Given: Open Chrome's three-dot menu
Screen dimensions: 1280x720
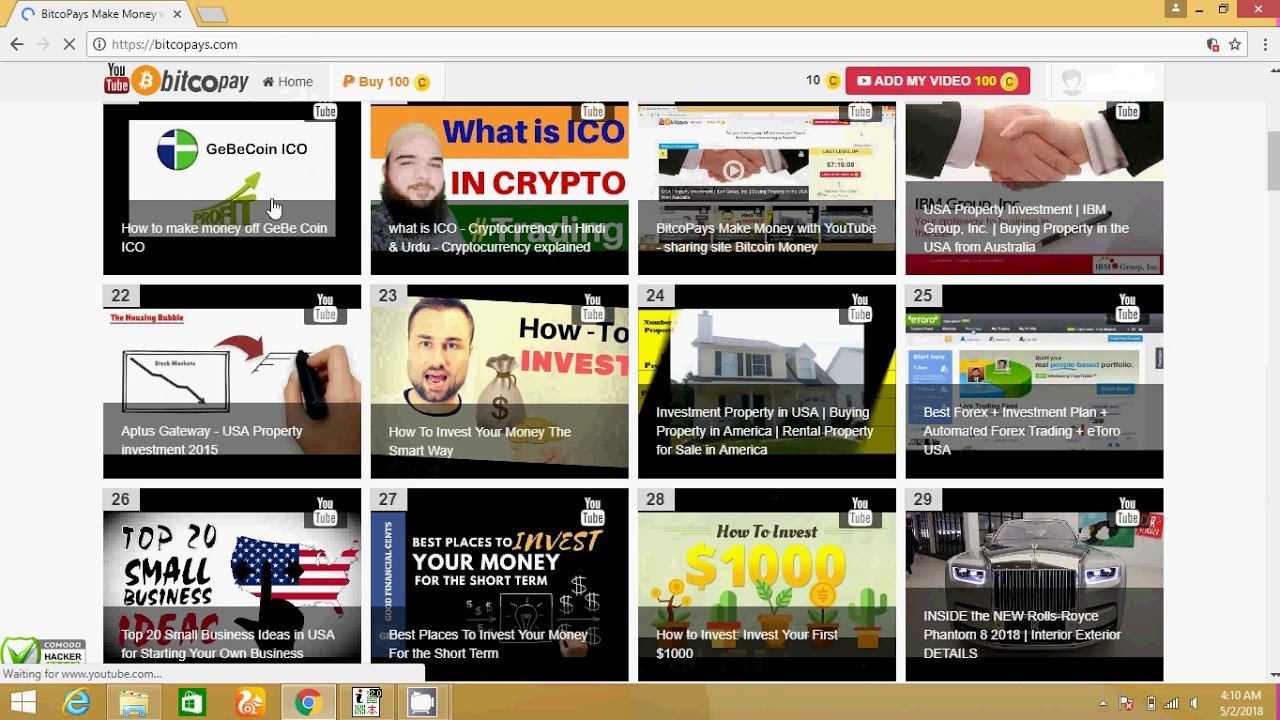Looking at the screenshot, I should click(x=1264, y=44).
